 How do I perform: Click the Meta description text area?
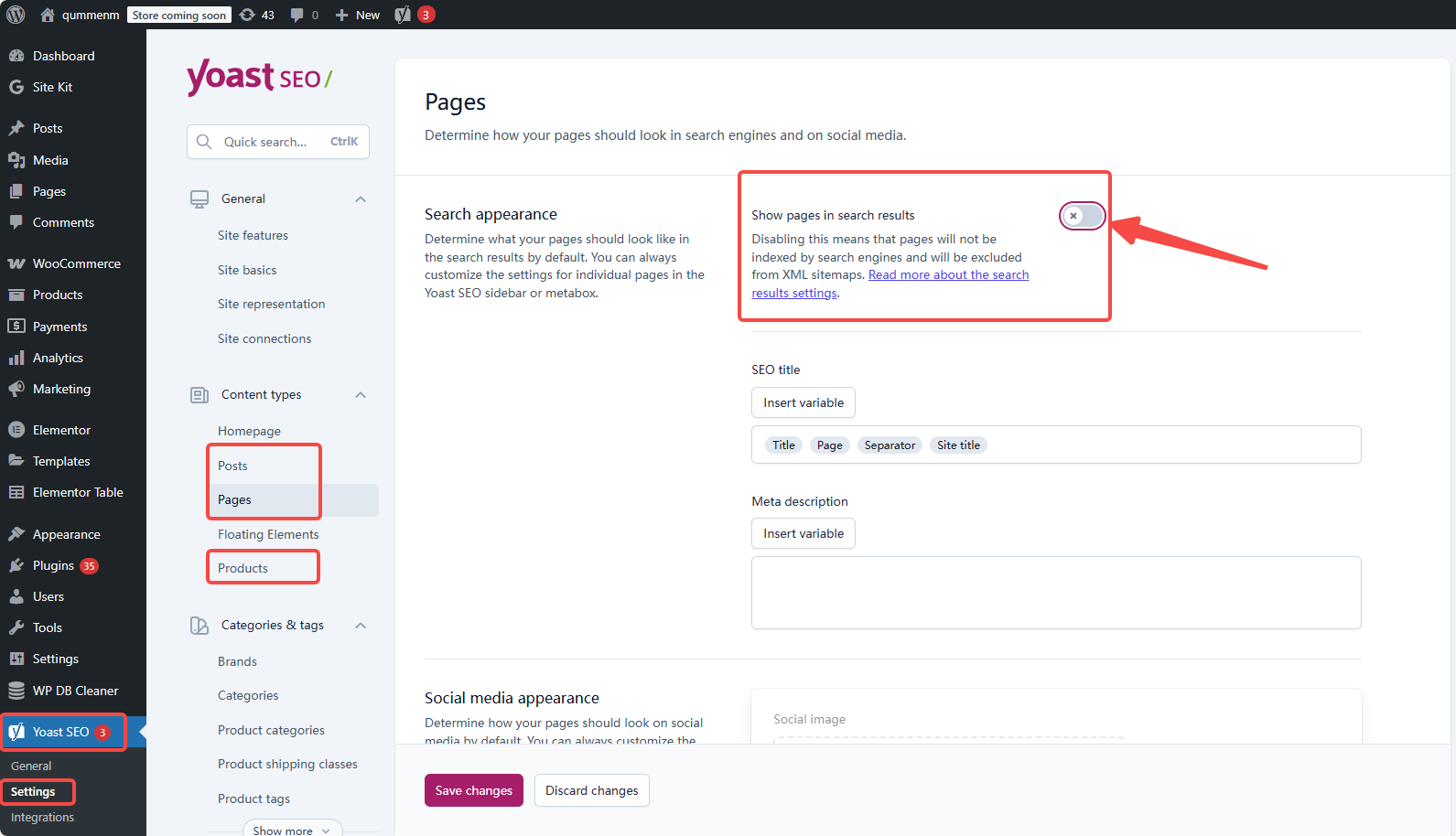[x=1056, y=593]
